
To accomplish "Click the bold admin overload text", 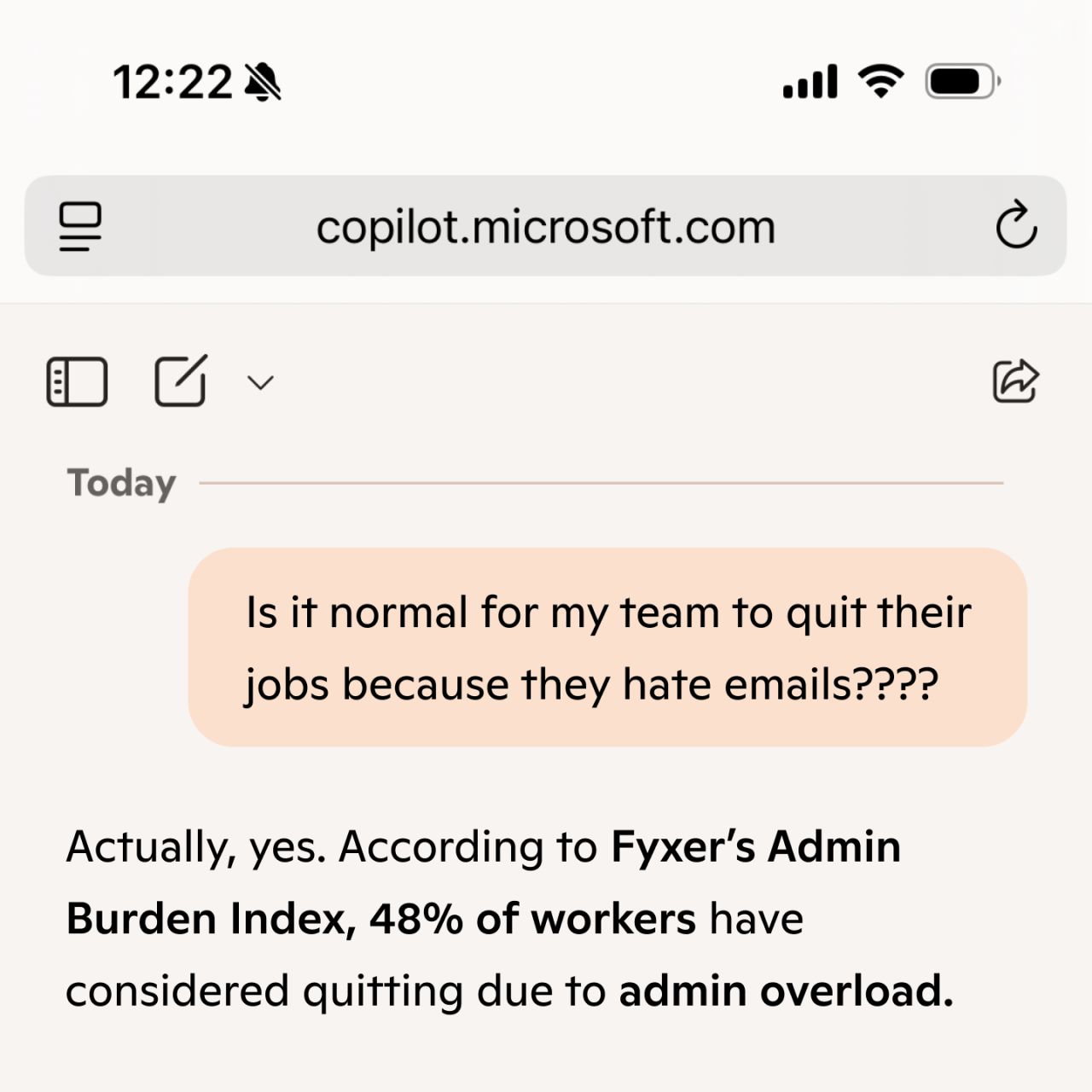I will pos(786,991).
